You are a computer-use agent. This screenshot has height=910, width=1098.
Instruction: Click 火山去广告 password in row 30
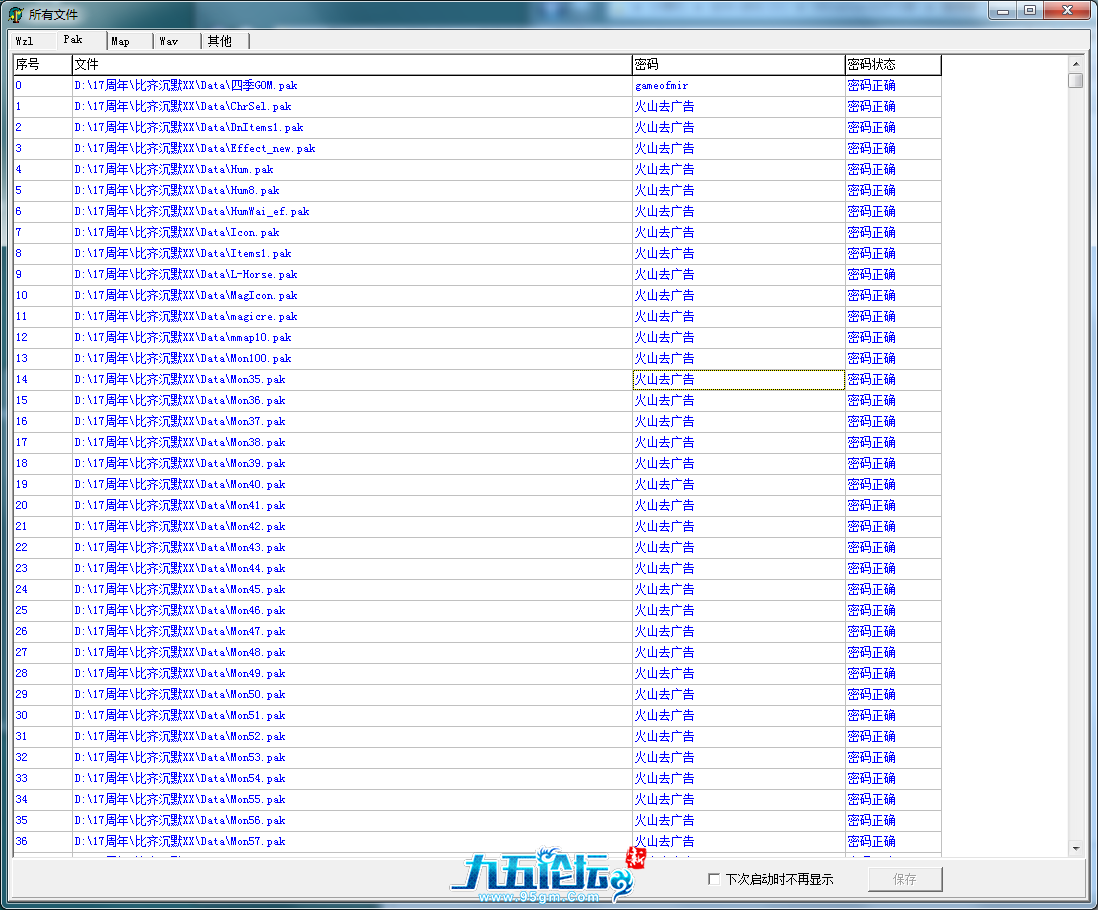pos(739,715)
